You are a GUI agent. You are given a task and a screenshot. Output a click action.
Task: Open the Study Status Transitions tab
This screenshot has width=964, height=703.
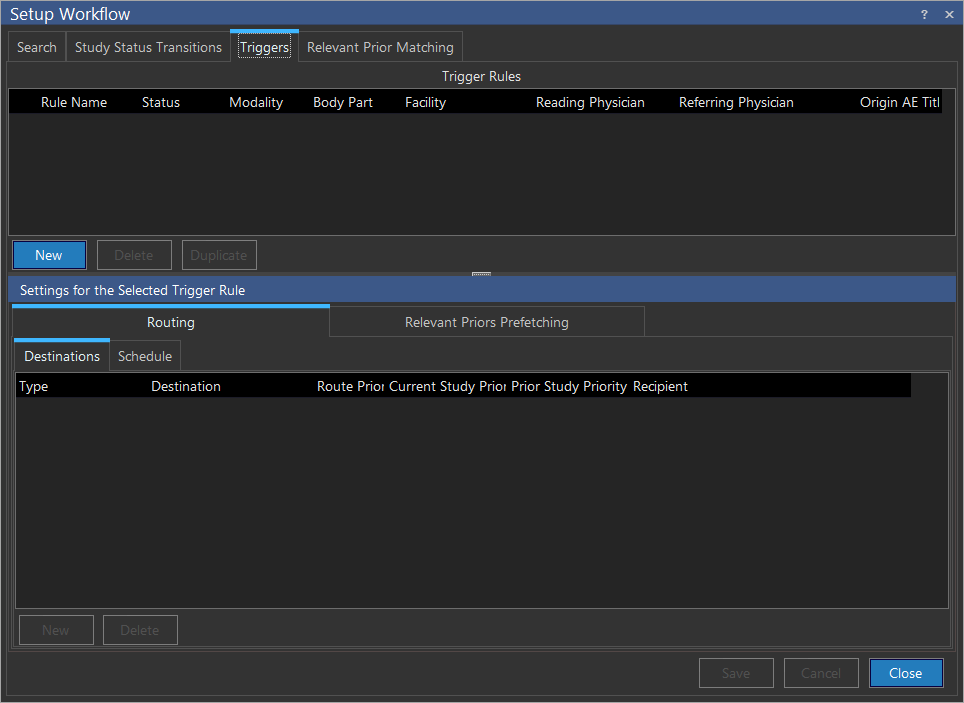coord(148,47)
